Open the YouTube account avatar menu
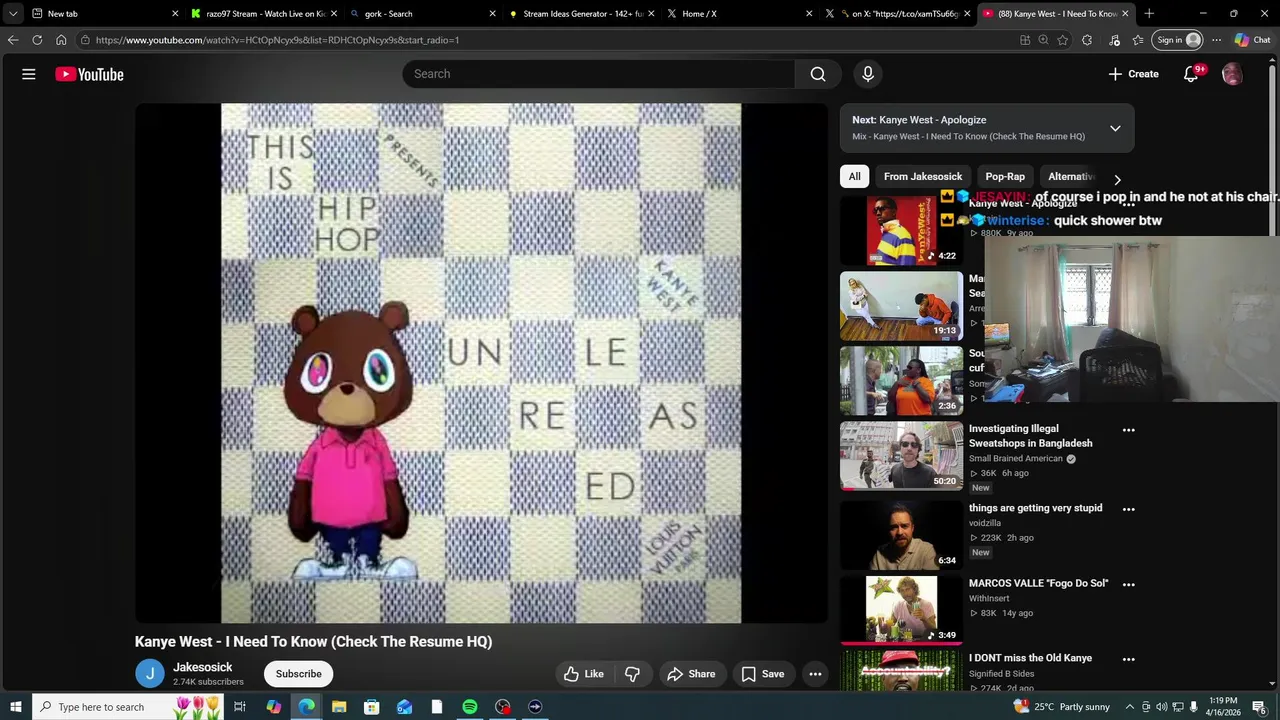This screenshot has width=1280, height=720. point(1232,74)
